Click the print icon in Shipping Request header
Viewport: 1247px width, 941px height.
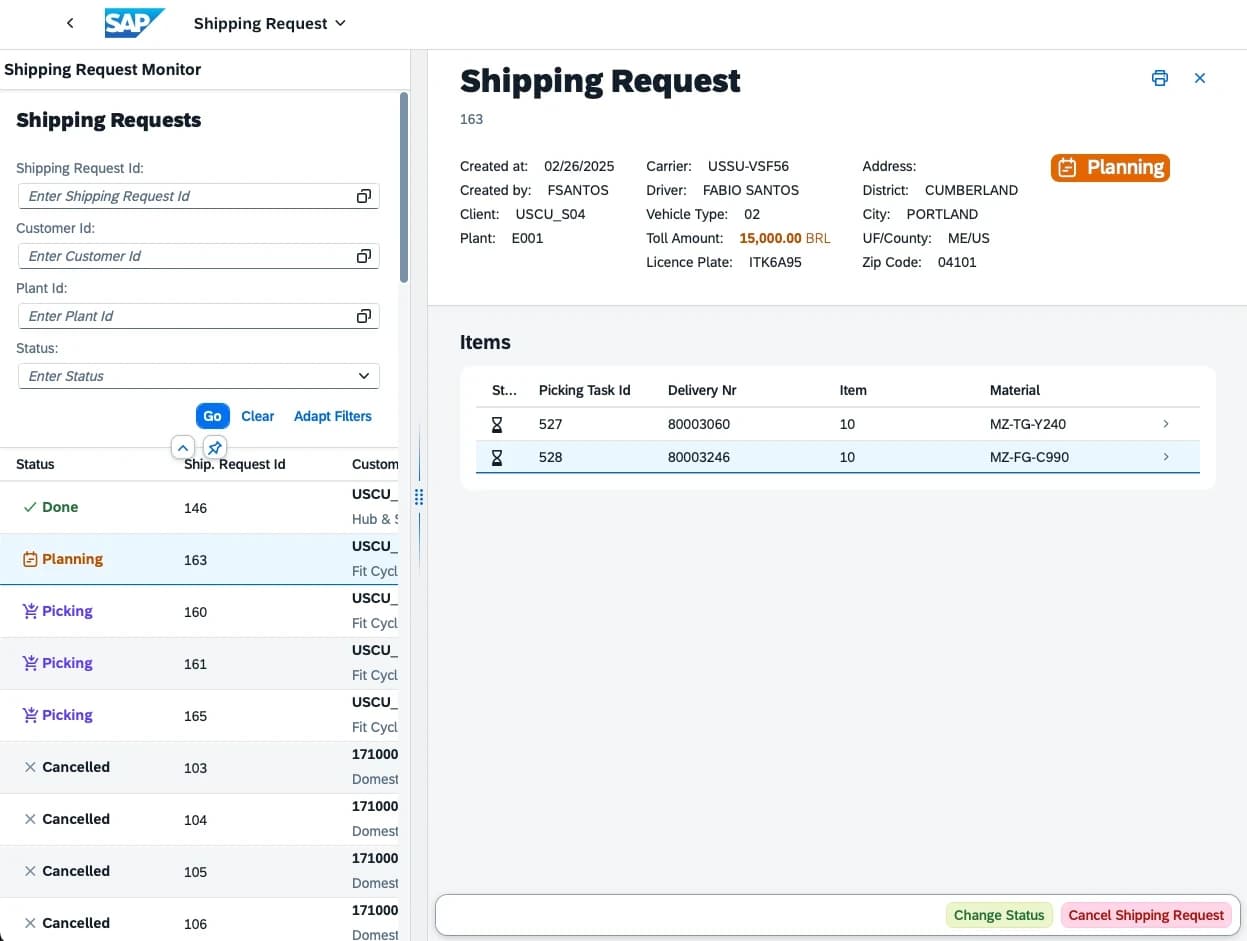[1159, 78]
